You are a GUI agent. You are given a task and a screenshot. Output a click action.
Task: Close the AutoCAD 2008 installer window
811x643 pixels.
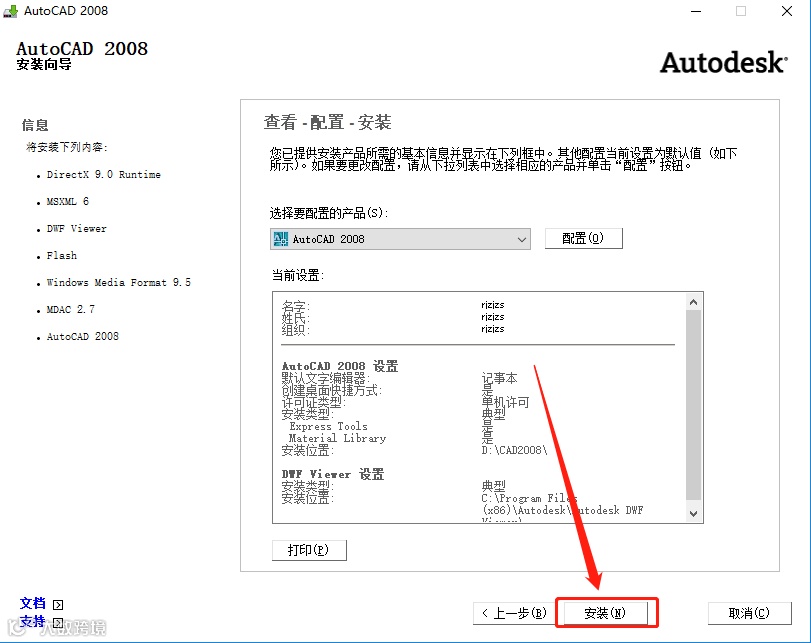click(787, 11)
